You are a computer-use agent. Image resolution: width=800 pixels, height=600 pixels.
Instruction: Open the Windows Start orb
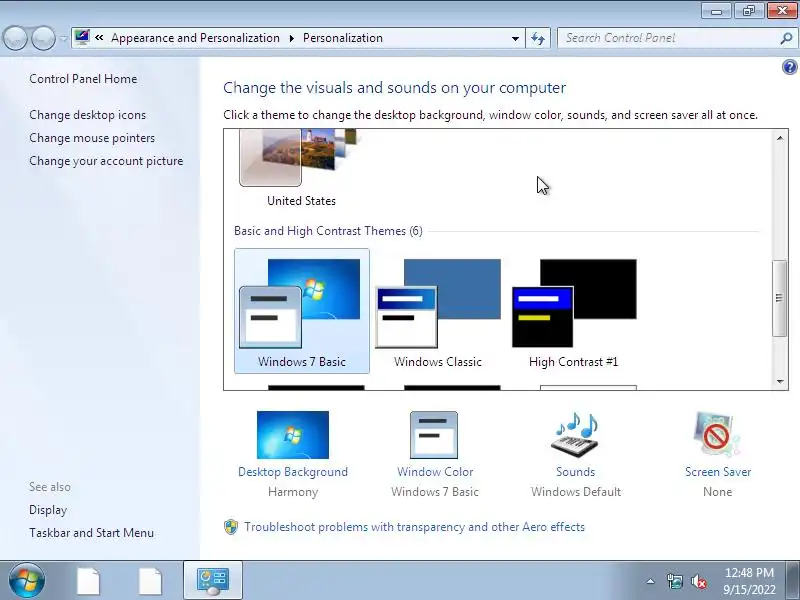click(x=27, y=580)
